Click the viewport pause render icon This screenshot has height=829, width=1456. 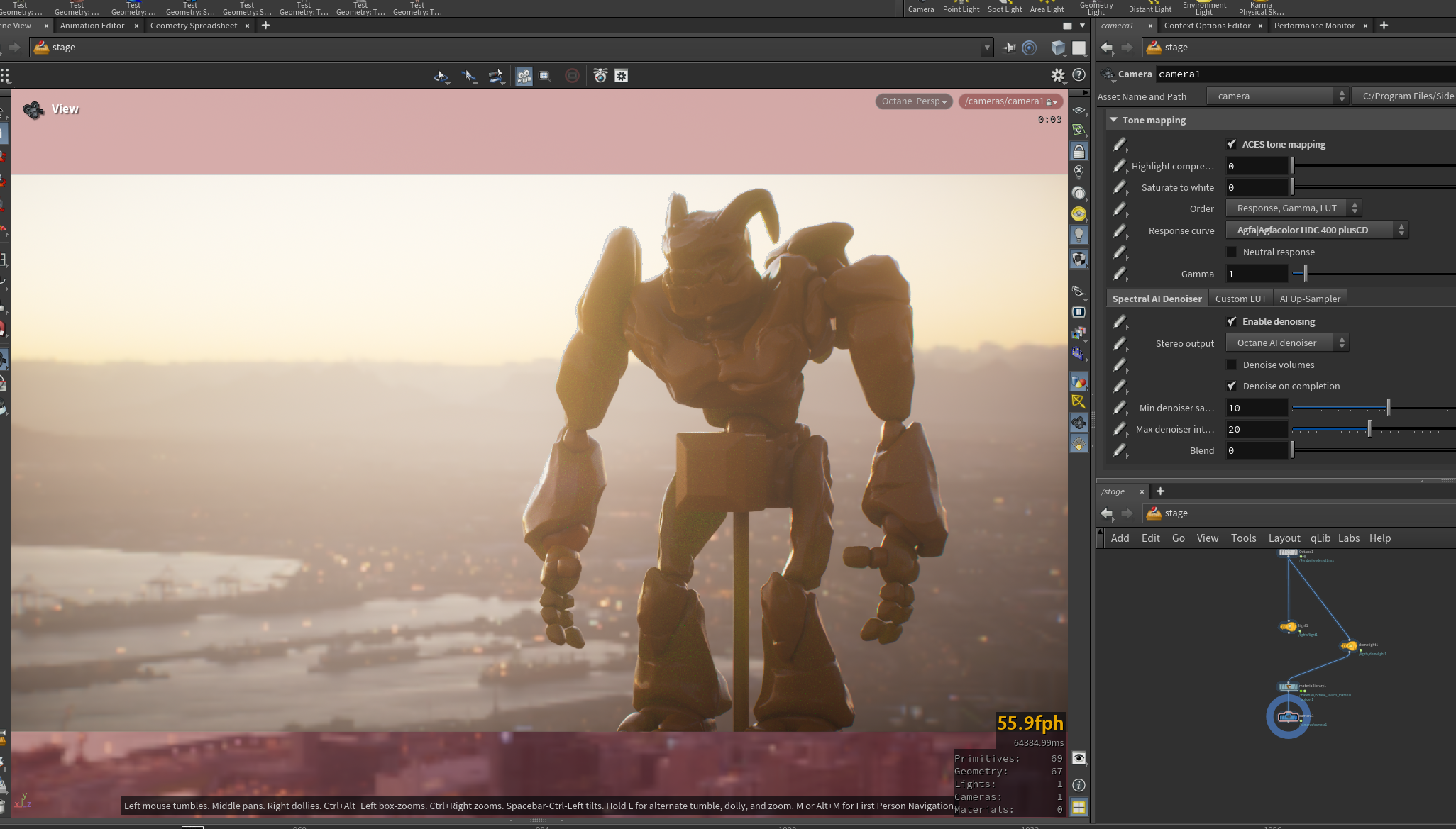point(1079,312)
